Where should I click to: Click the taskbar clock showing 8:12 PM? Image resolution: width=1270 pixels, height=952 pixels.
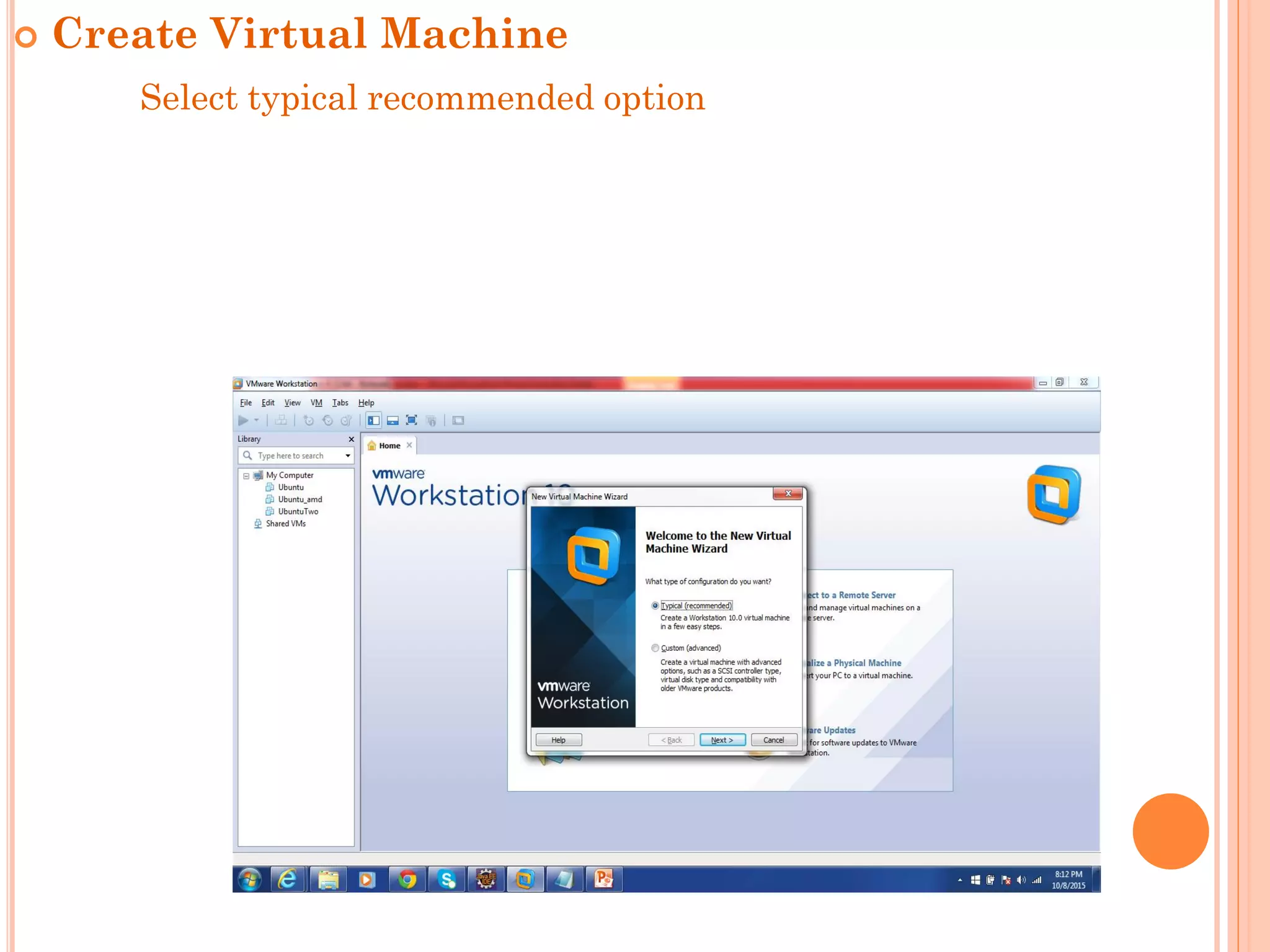1068,880
